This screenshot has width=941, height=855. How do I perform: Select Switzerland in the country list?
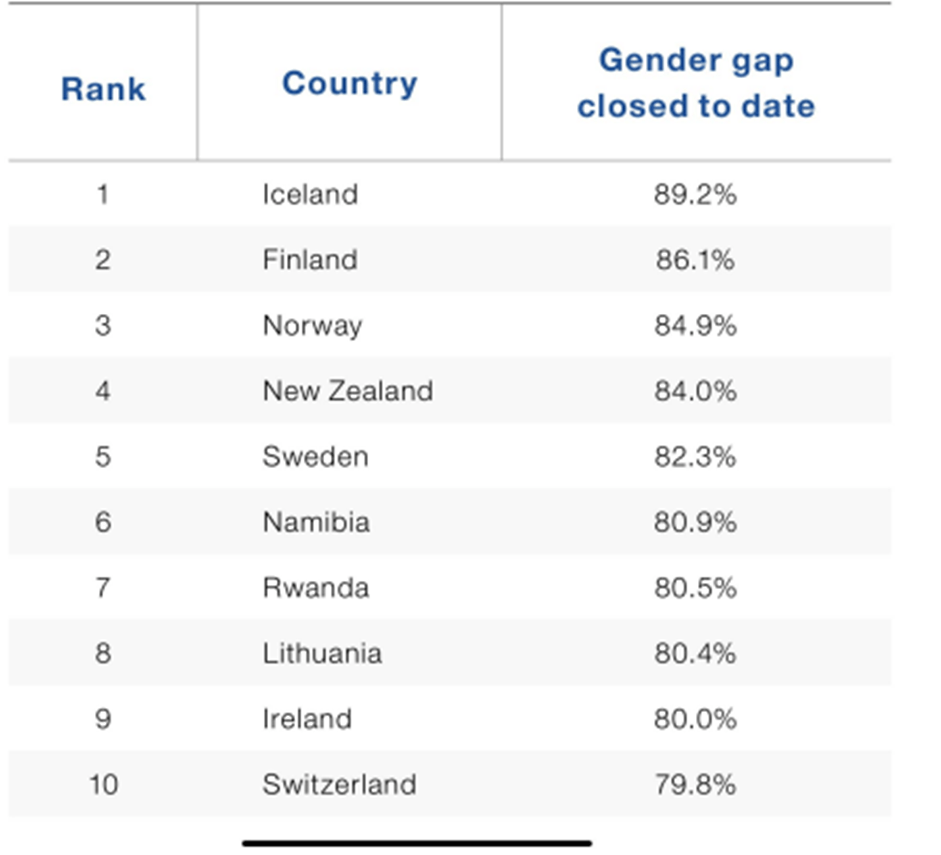tap(339, 784)
